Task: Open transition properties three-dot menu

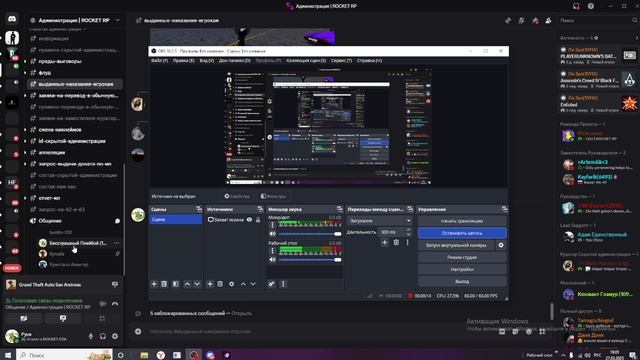Action: pos(407,242)
